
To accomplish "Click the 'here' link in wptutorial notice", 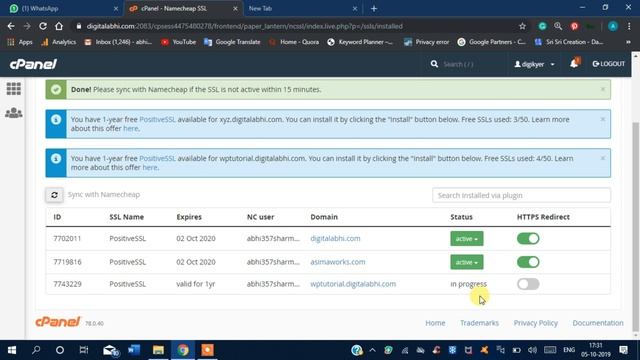I will 150,167.
